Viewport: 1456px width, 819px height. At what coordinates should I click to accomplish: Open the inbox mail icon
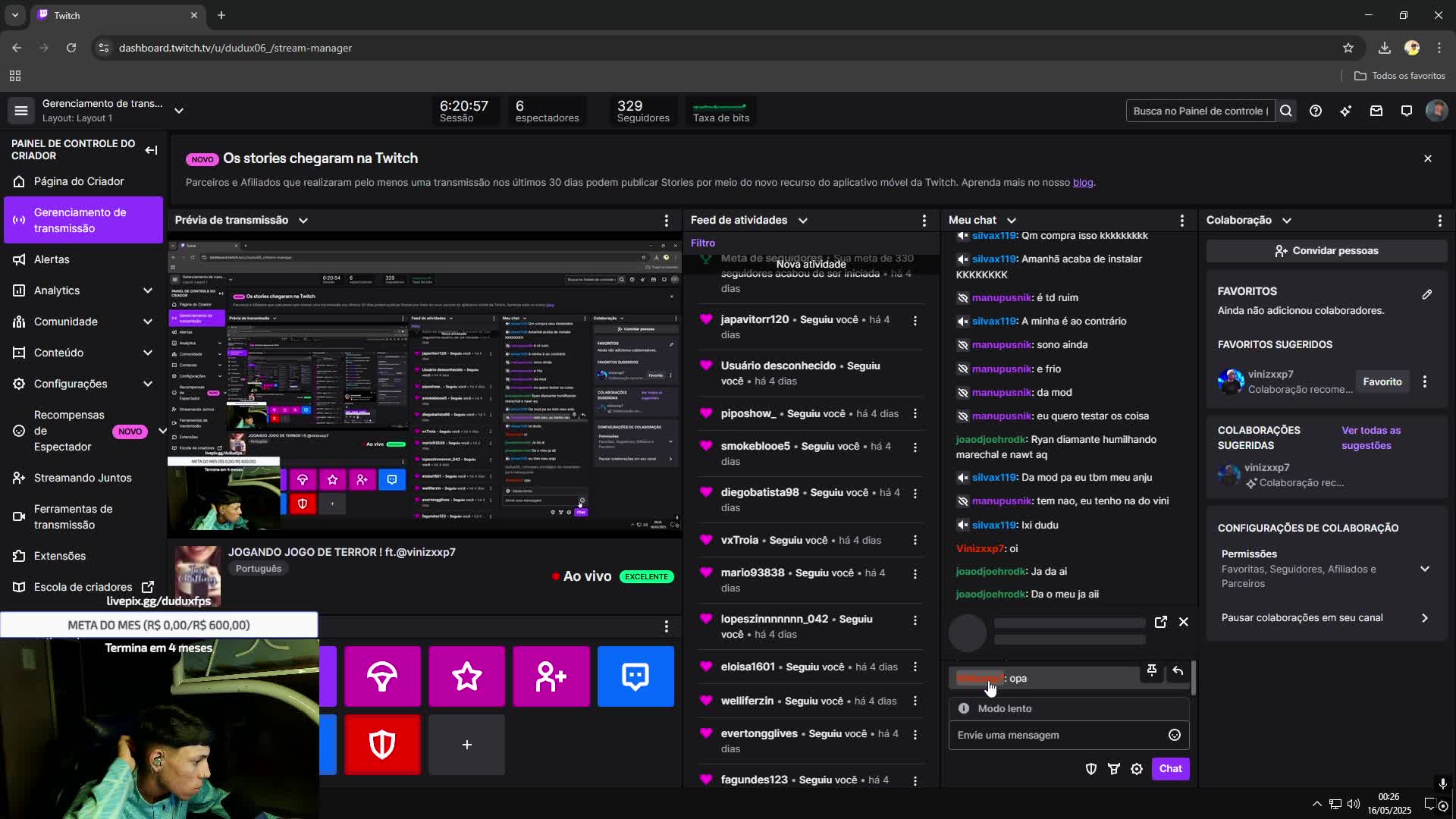click(x=1376, y=111)
